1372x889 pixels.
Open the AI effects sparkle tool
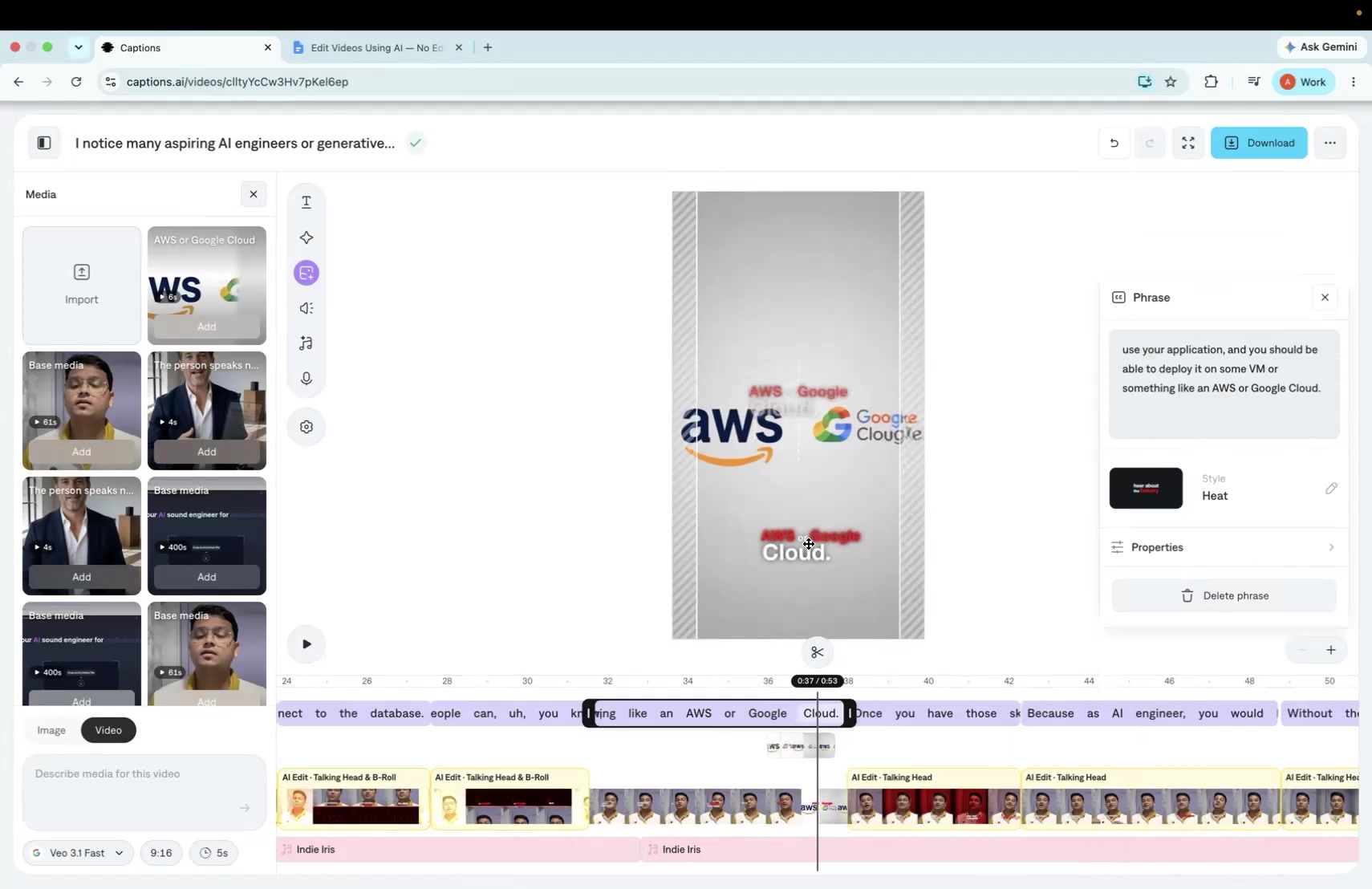[306, 237]
